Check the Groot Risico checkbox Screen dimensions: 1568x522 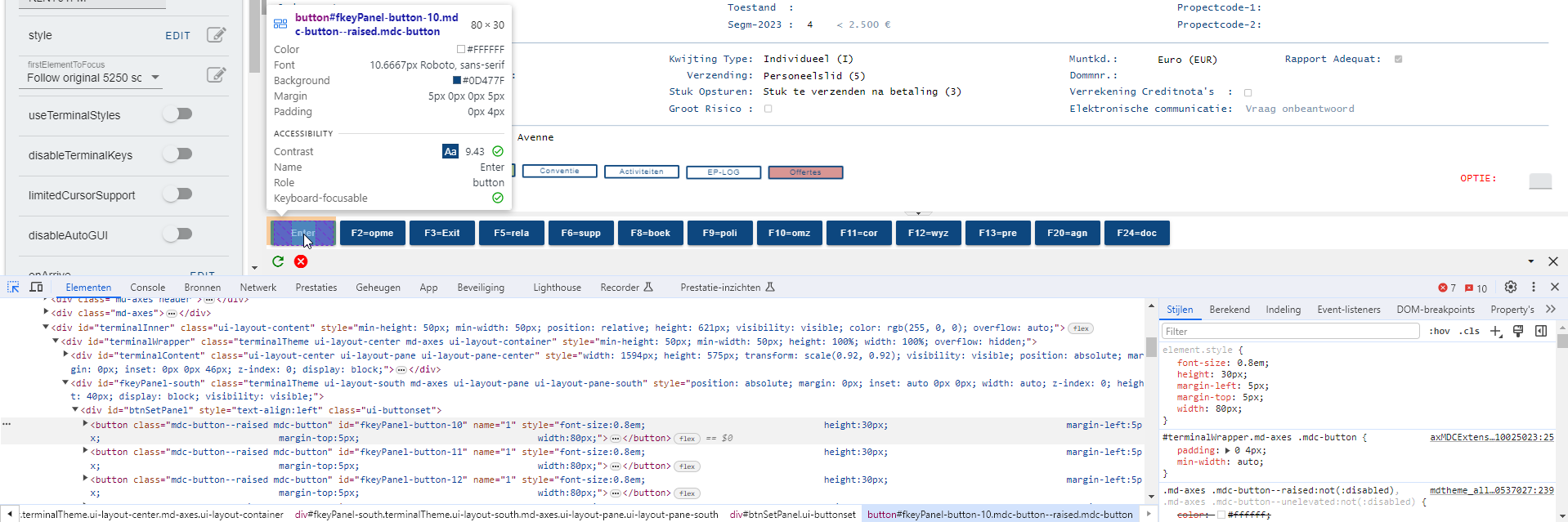768,109
